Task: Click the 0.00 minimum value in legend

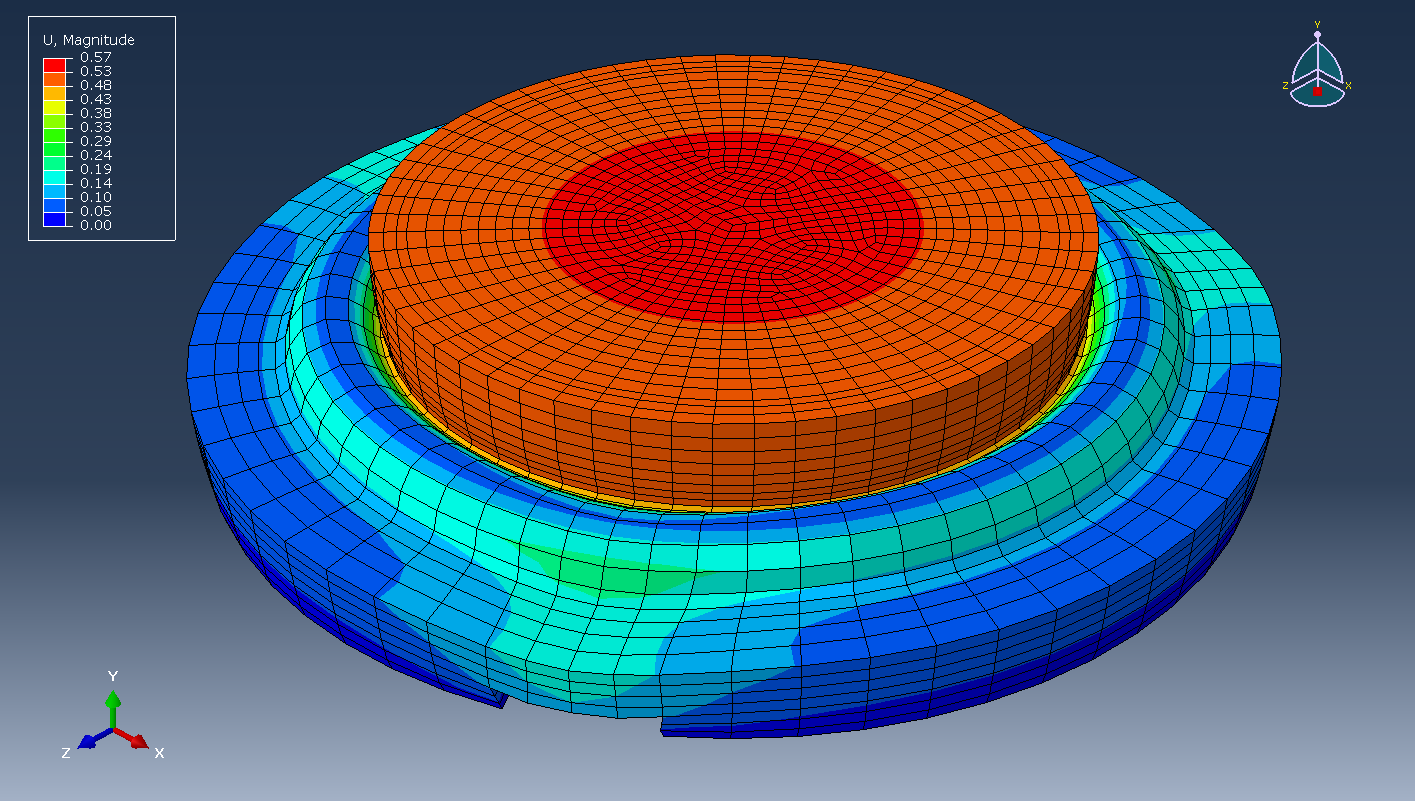Action: 95,225
